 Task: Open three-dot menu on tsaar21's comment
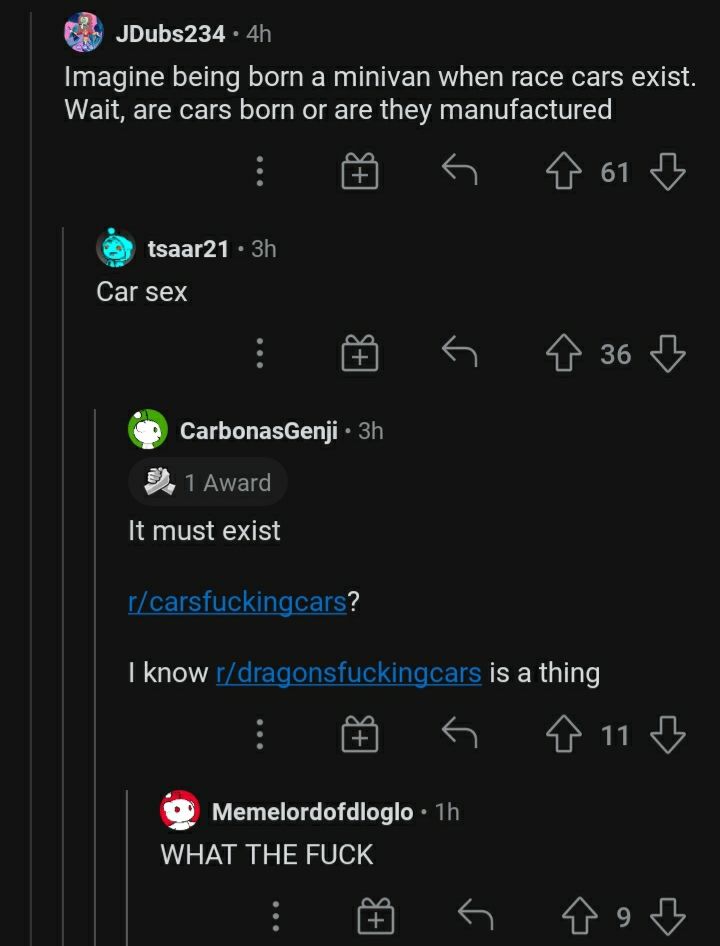(259, 353)
